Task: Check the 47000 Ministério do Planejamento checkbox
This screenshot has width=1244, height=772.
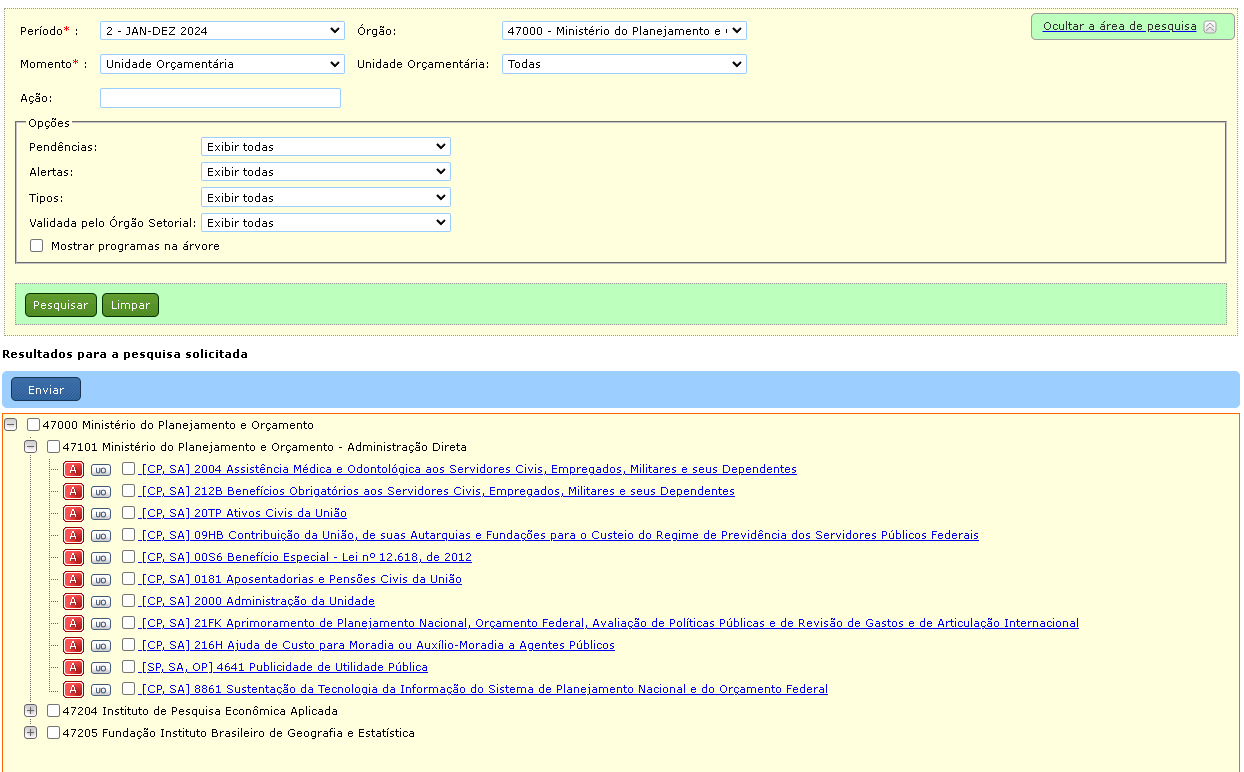Action: [34, 425]
